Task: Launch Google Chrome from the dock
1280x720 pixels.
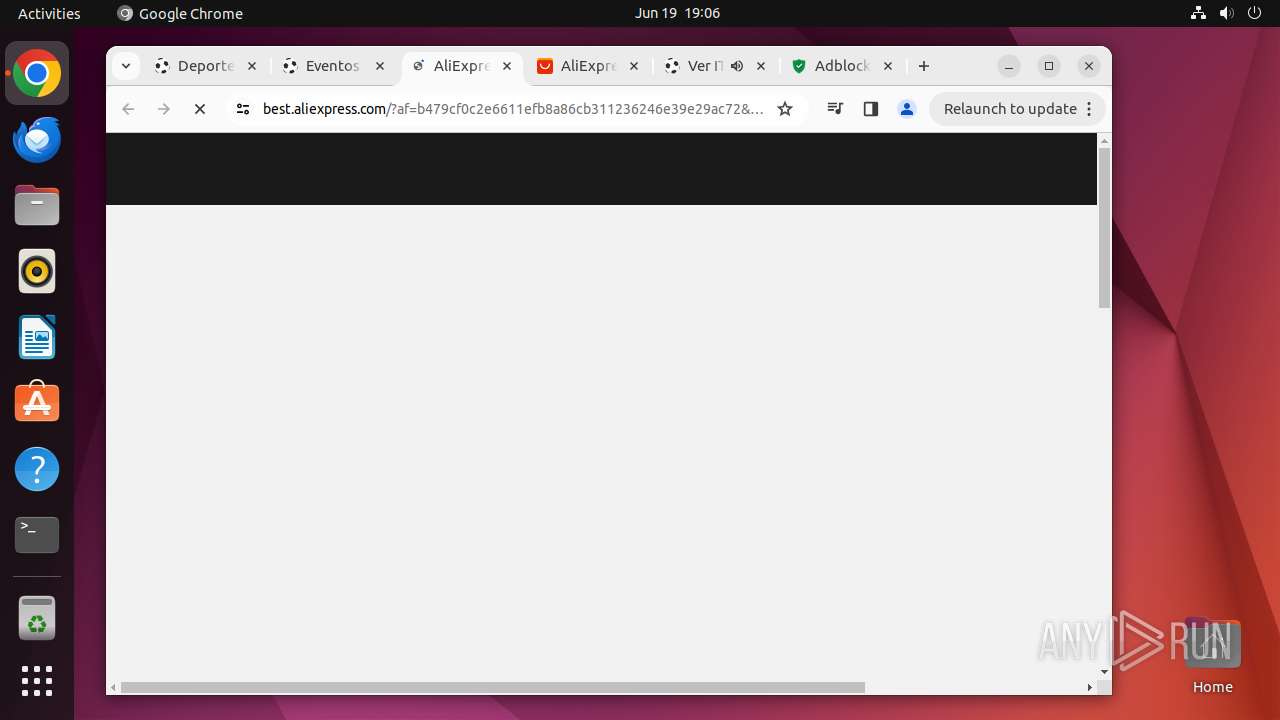Action: click(37, 74)
